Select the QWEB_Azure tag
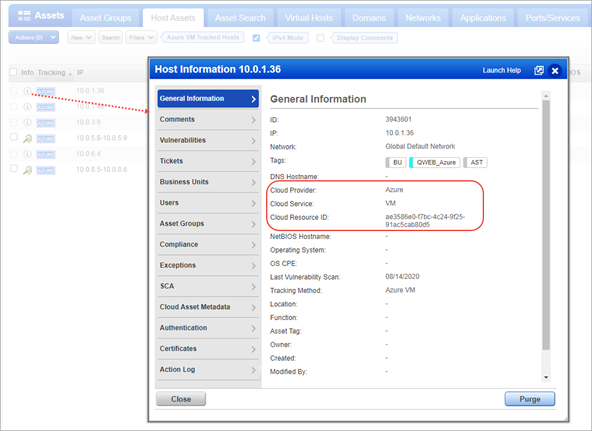This screenshot has height=431, width=592. (435, 163)
